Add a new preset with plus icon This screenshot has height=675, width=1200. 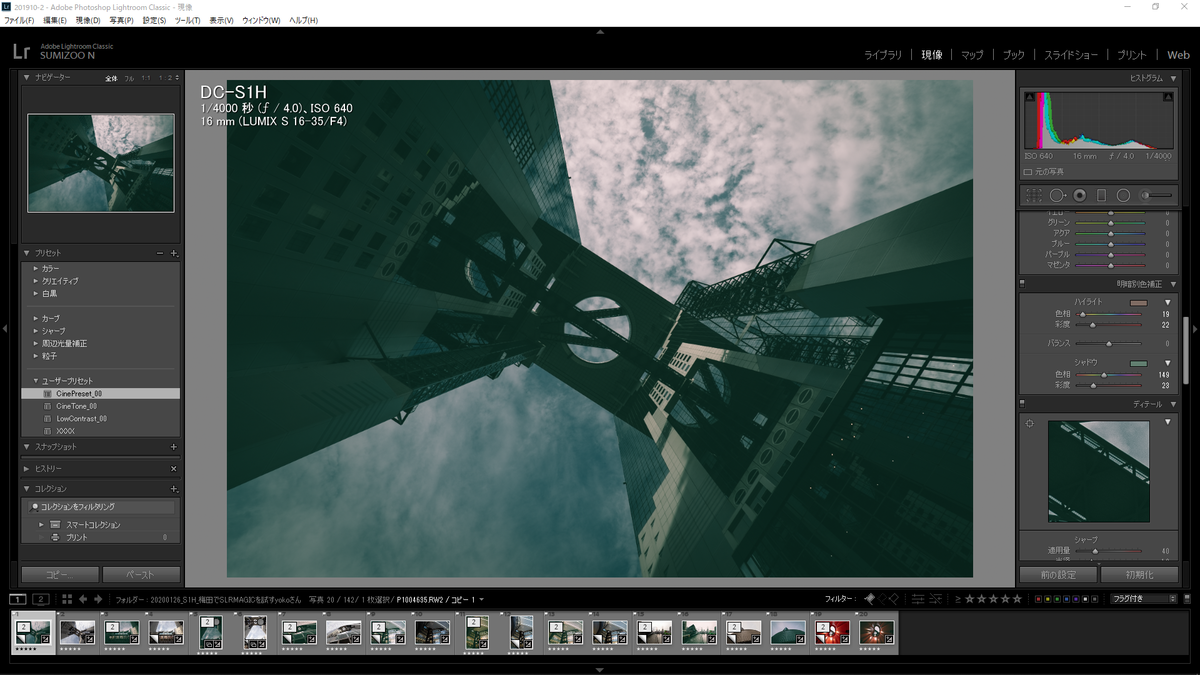pyautogui.click(x=174, y=253)
